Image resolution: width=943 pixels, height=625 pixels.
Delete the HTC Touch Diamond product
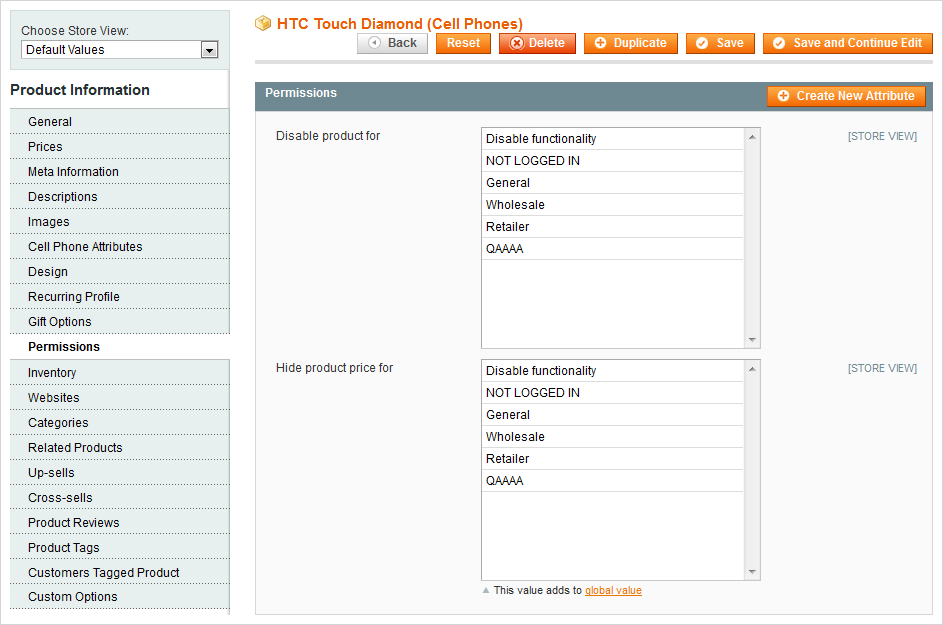537,43
